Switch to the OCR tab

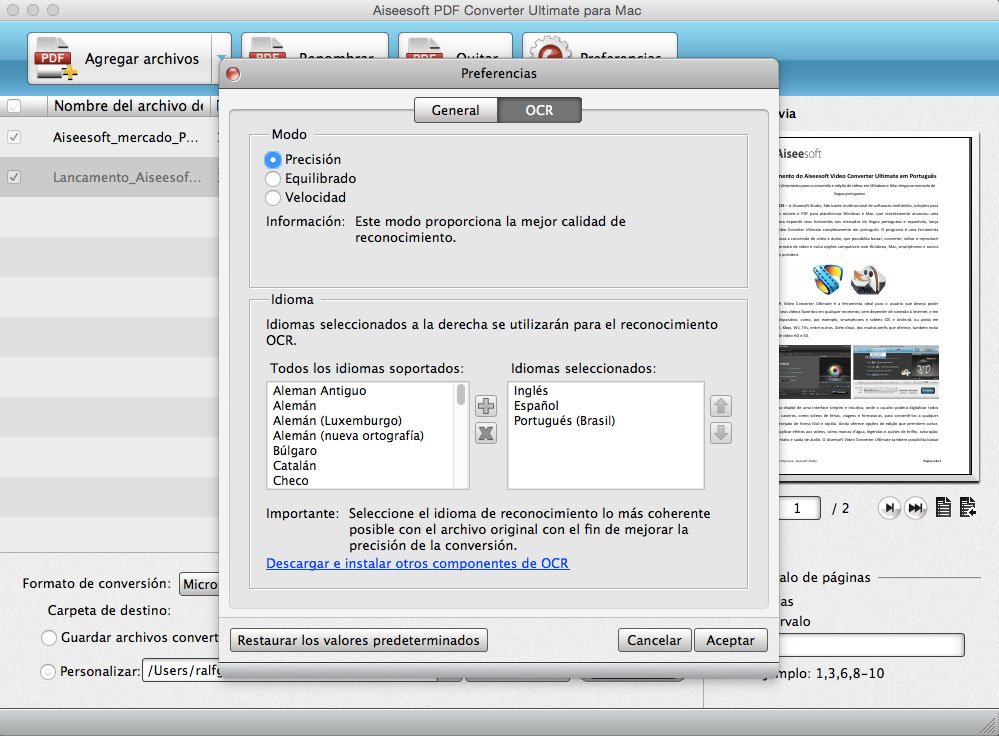click(540, 110)
